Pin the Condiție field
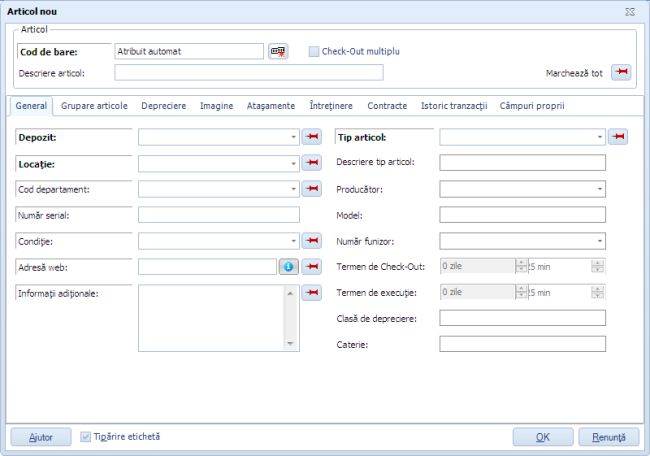 point(312,241)
